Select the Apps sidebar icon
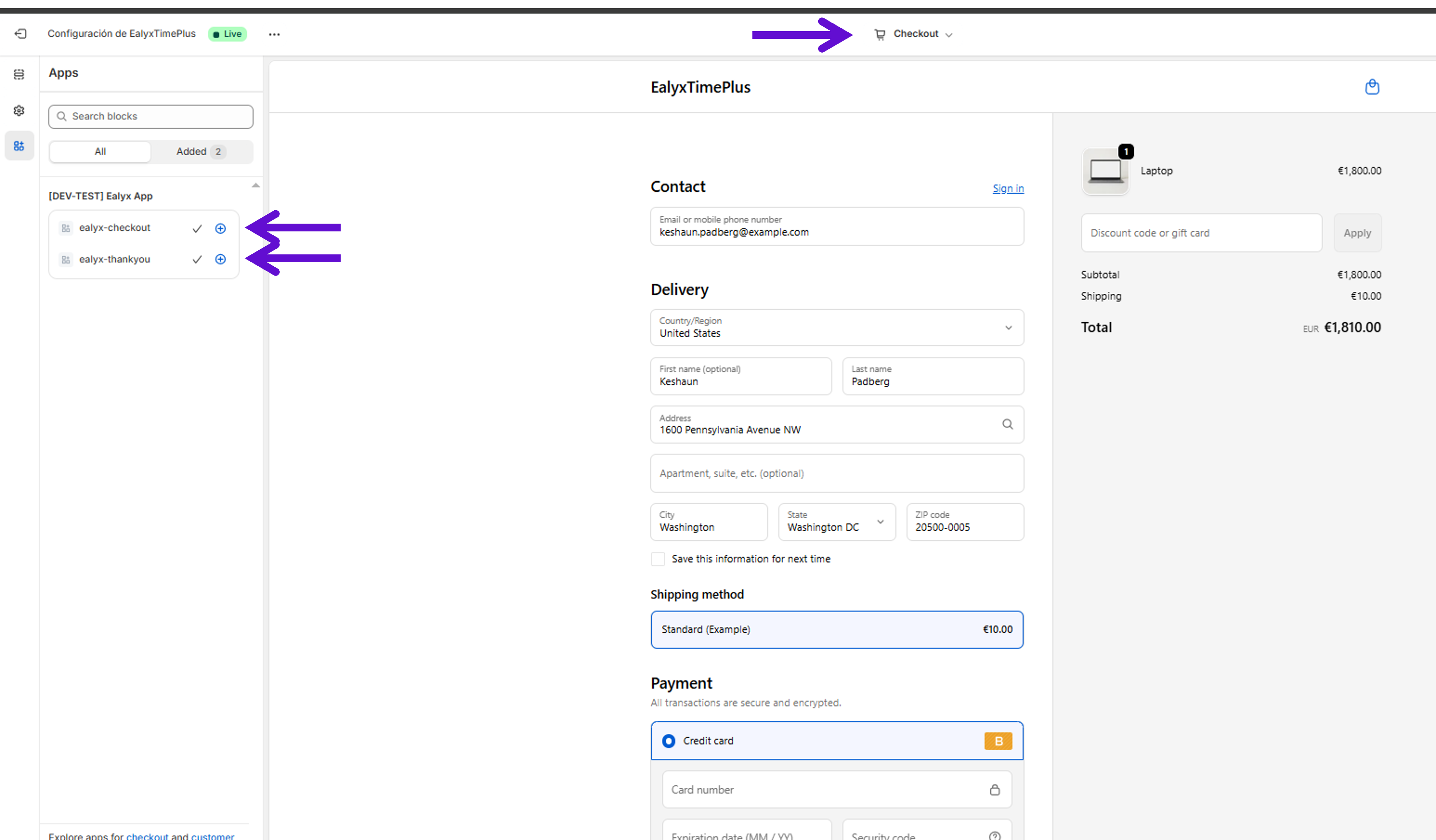This screenshot has width=1436, height=840. pos(19,146)
